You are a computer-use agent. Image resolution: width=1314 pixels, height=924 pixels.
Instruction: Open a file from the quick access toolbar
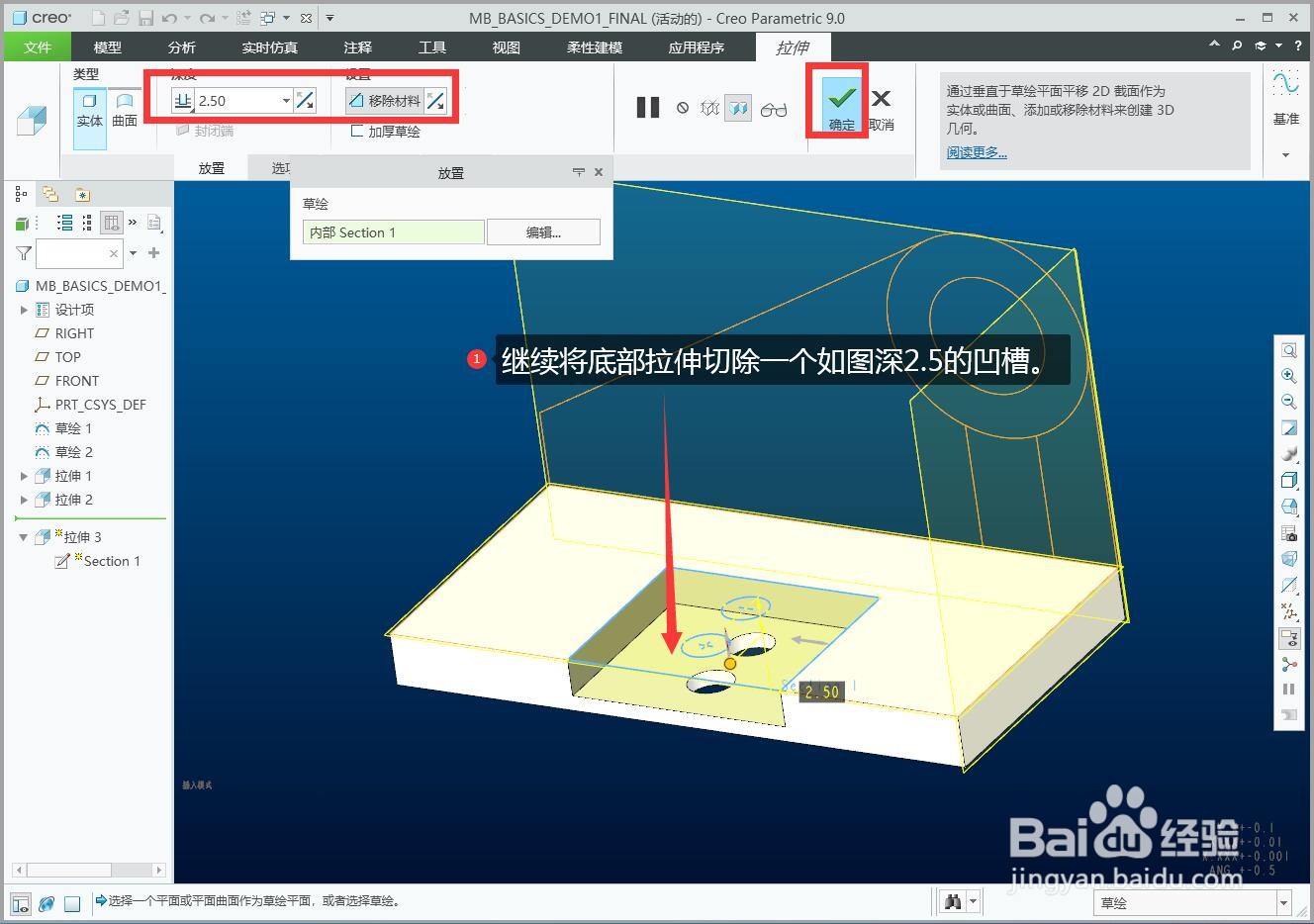pos(121,18)
